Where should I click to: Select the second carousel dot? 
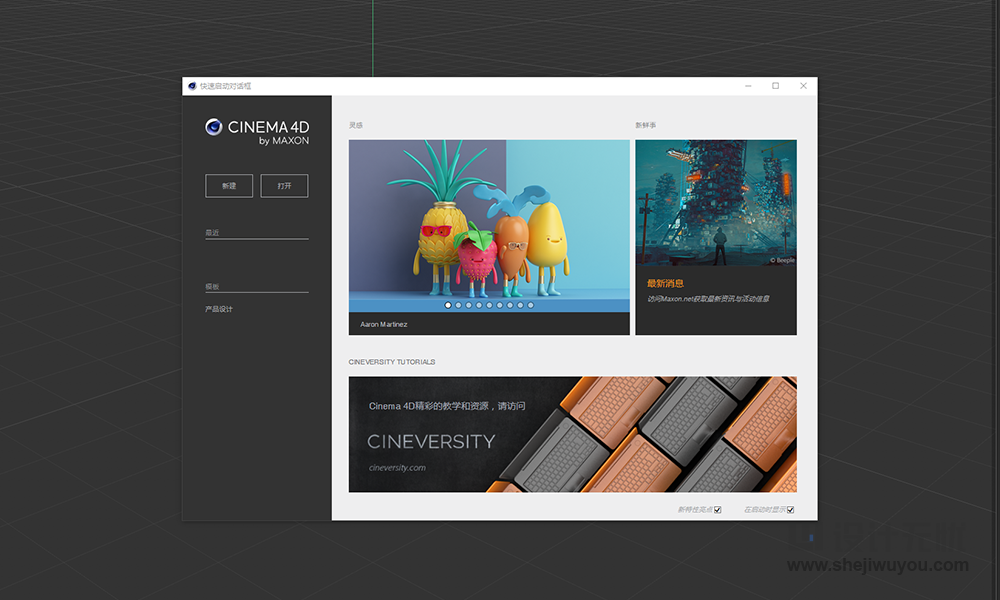click(x=459, y=305)
